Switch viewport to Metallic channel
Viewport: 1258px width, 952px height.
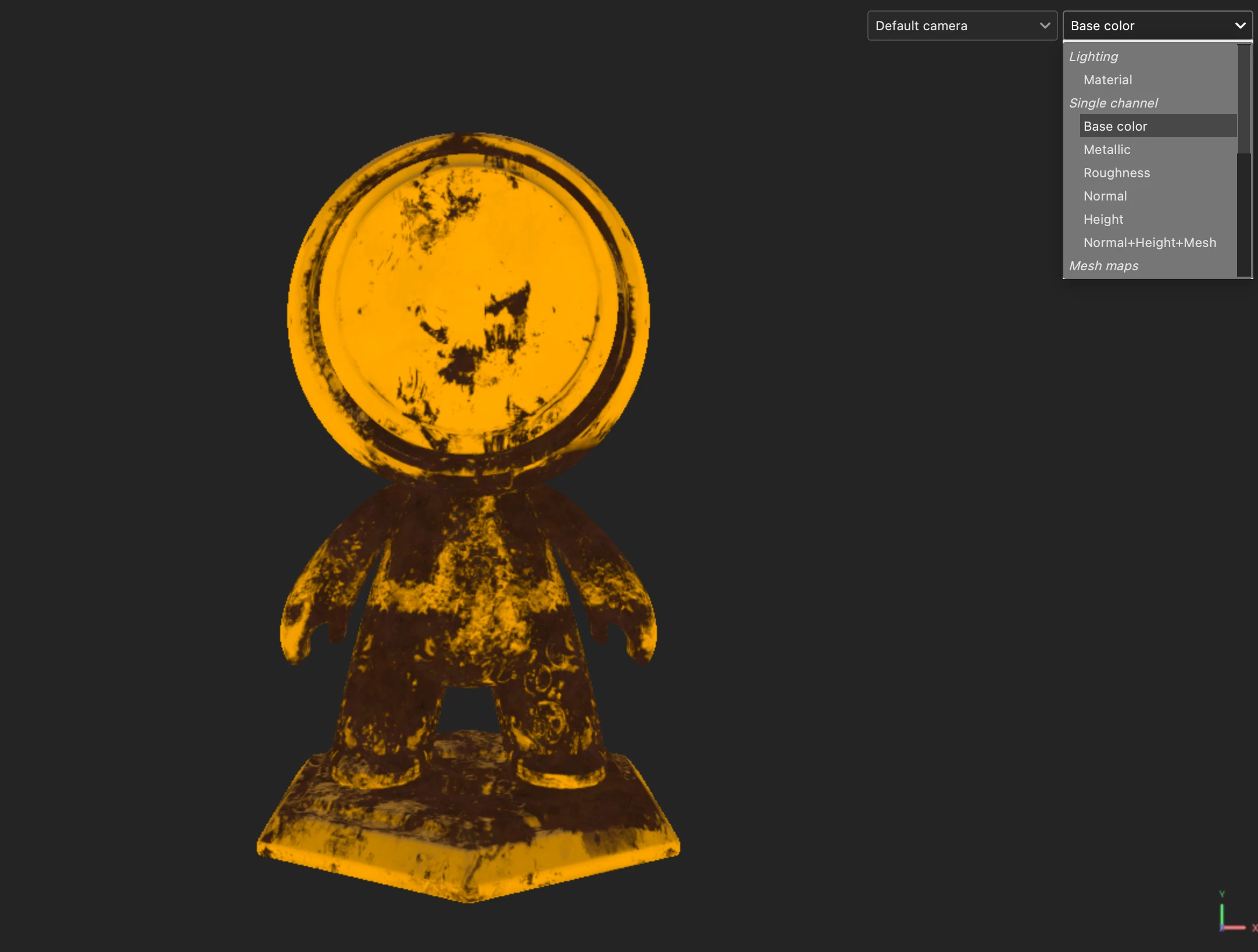(1107, 149)
